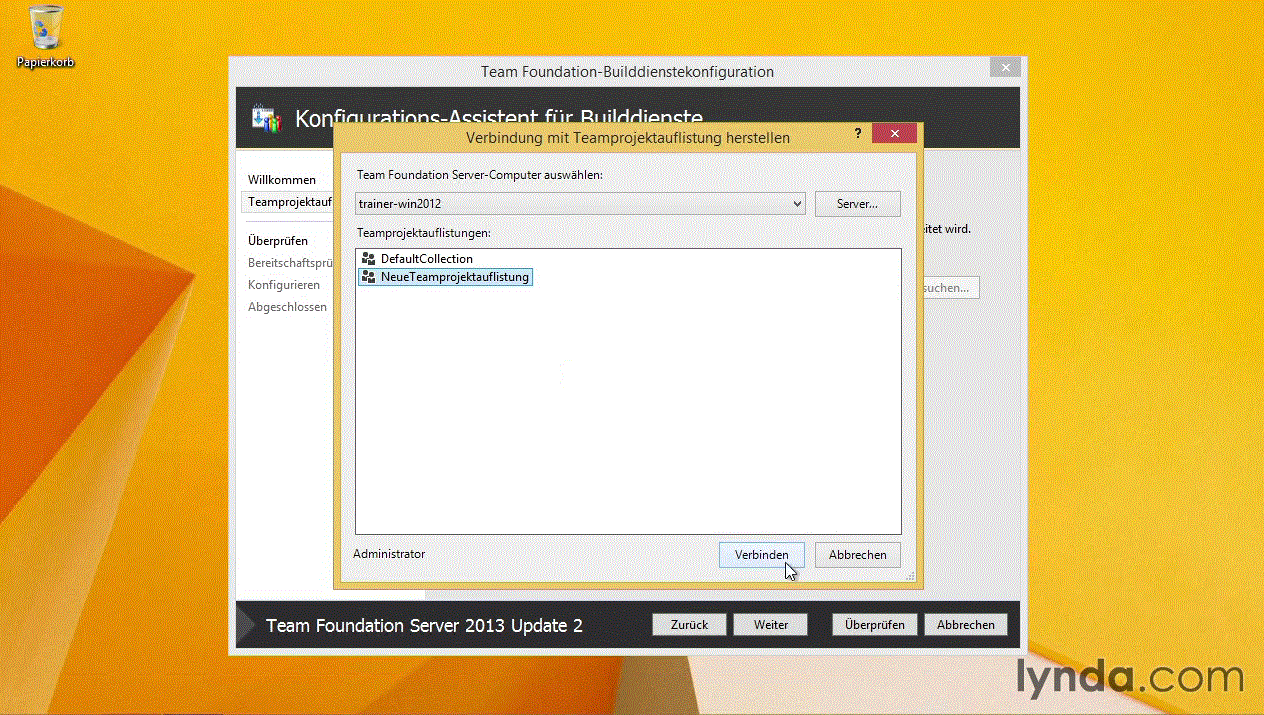
Task: Click the partially hidden ...suchen... button
Action: point(950,288)
